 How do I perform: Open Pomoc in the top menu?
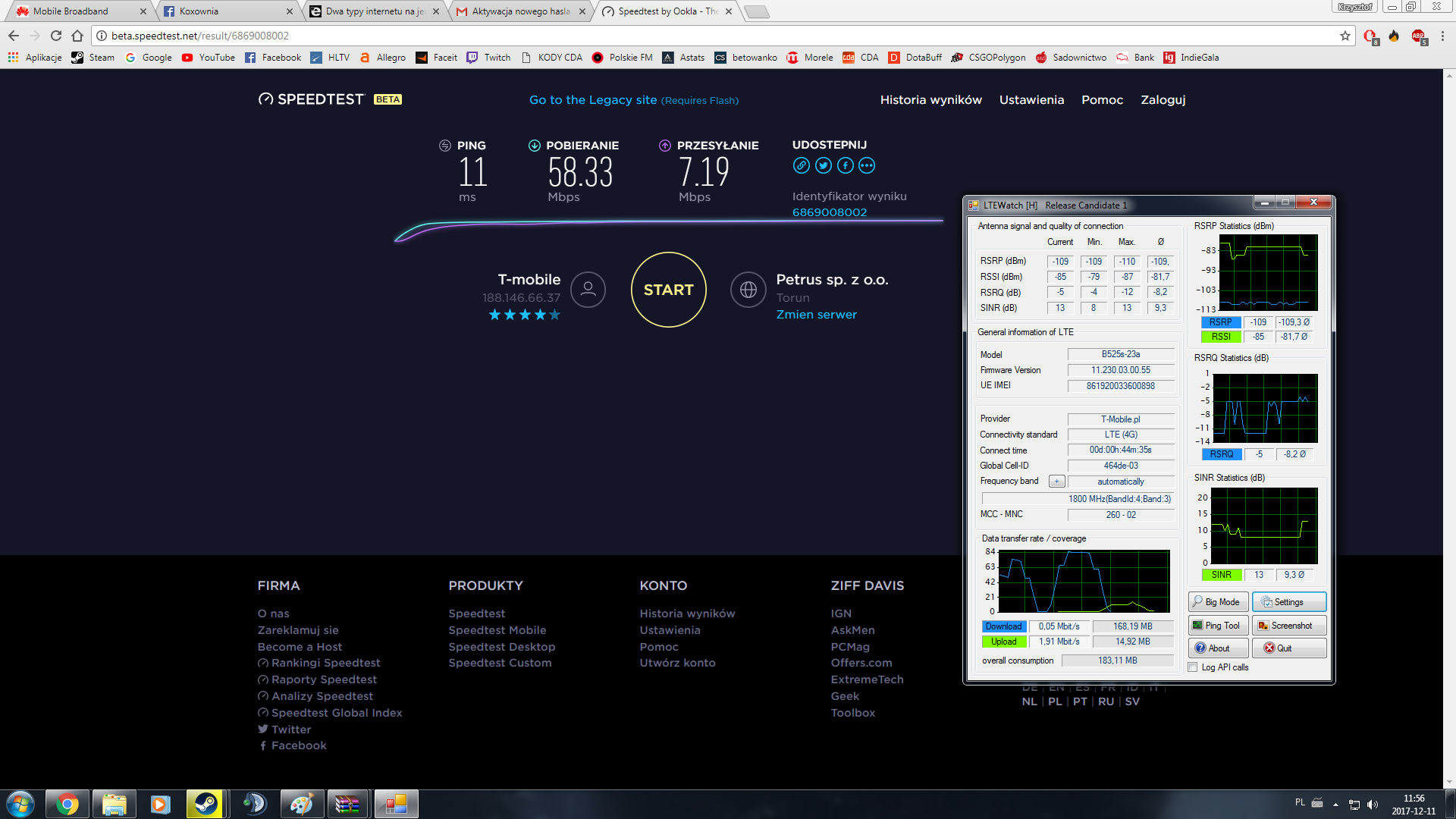click(x=1102, y=100)
